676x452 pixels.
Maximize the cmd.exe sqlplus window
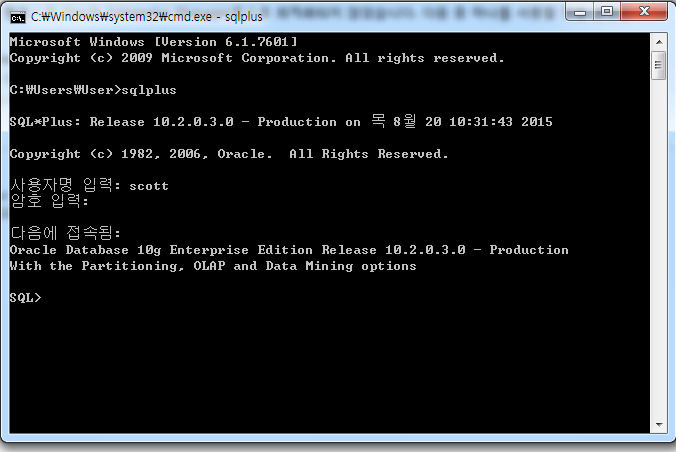tap(607, 12)
